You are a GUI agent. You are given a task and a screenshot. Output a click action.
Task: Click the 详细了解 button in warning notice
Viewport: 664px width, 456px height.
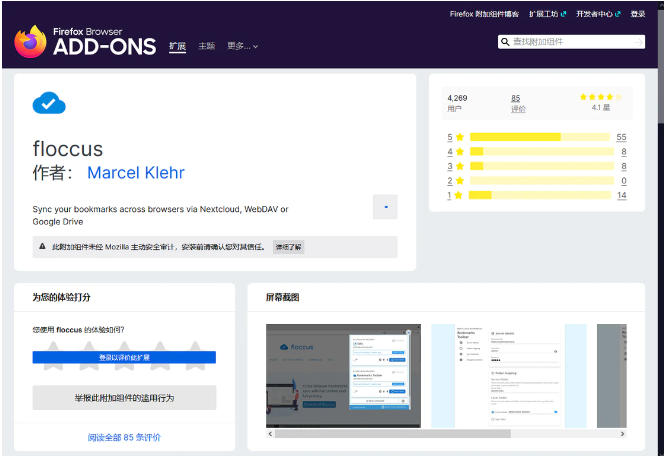[x=288, y=247]
